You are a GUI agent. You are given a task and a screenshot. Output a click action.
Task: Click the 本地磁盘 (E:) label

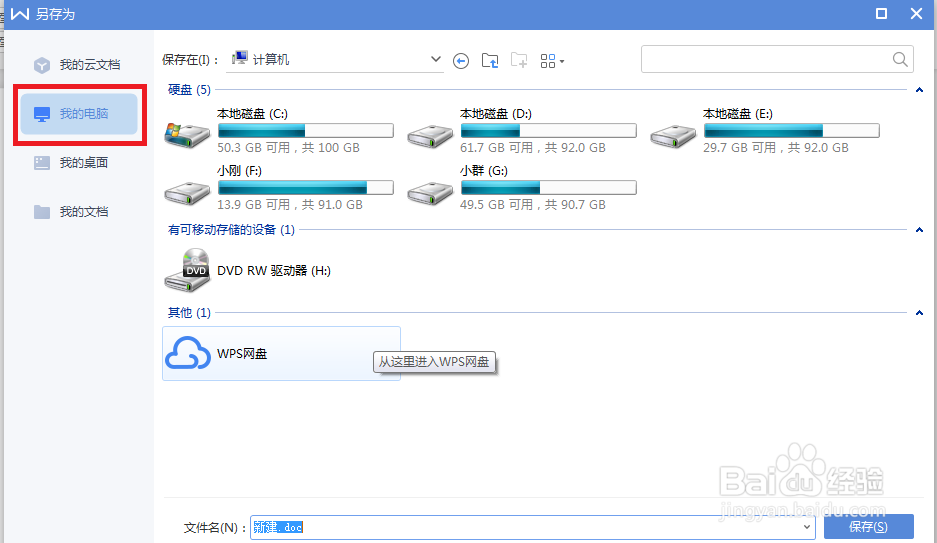coord(738,113)
